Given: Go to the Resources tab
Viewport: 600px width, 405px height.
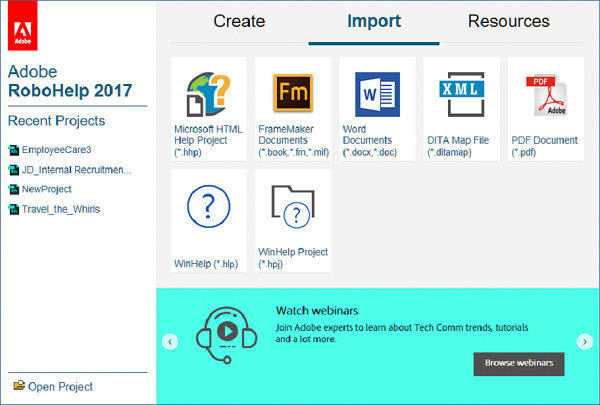Looking at the screenshot, I should point(509,21).
